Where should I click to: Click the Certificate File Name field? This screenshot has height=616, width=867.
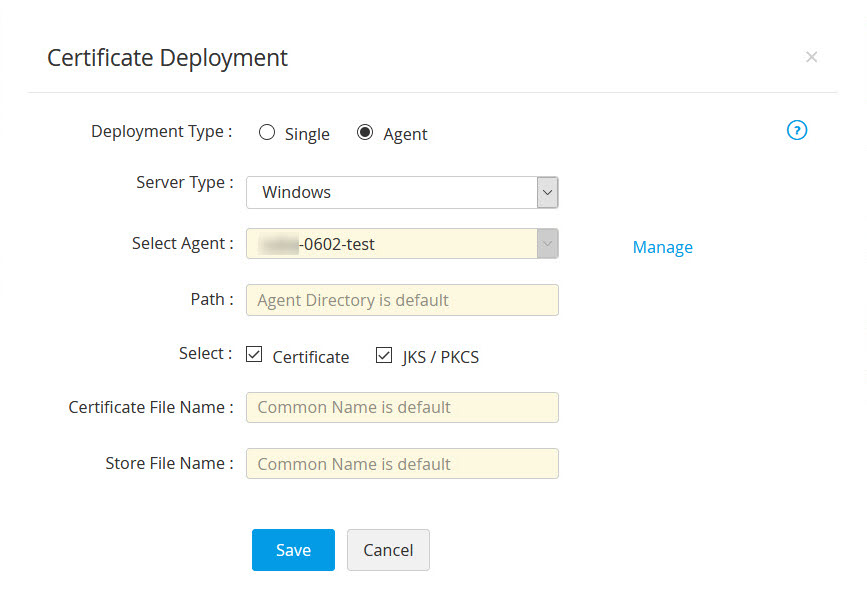point(402,407)
